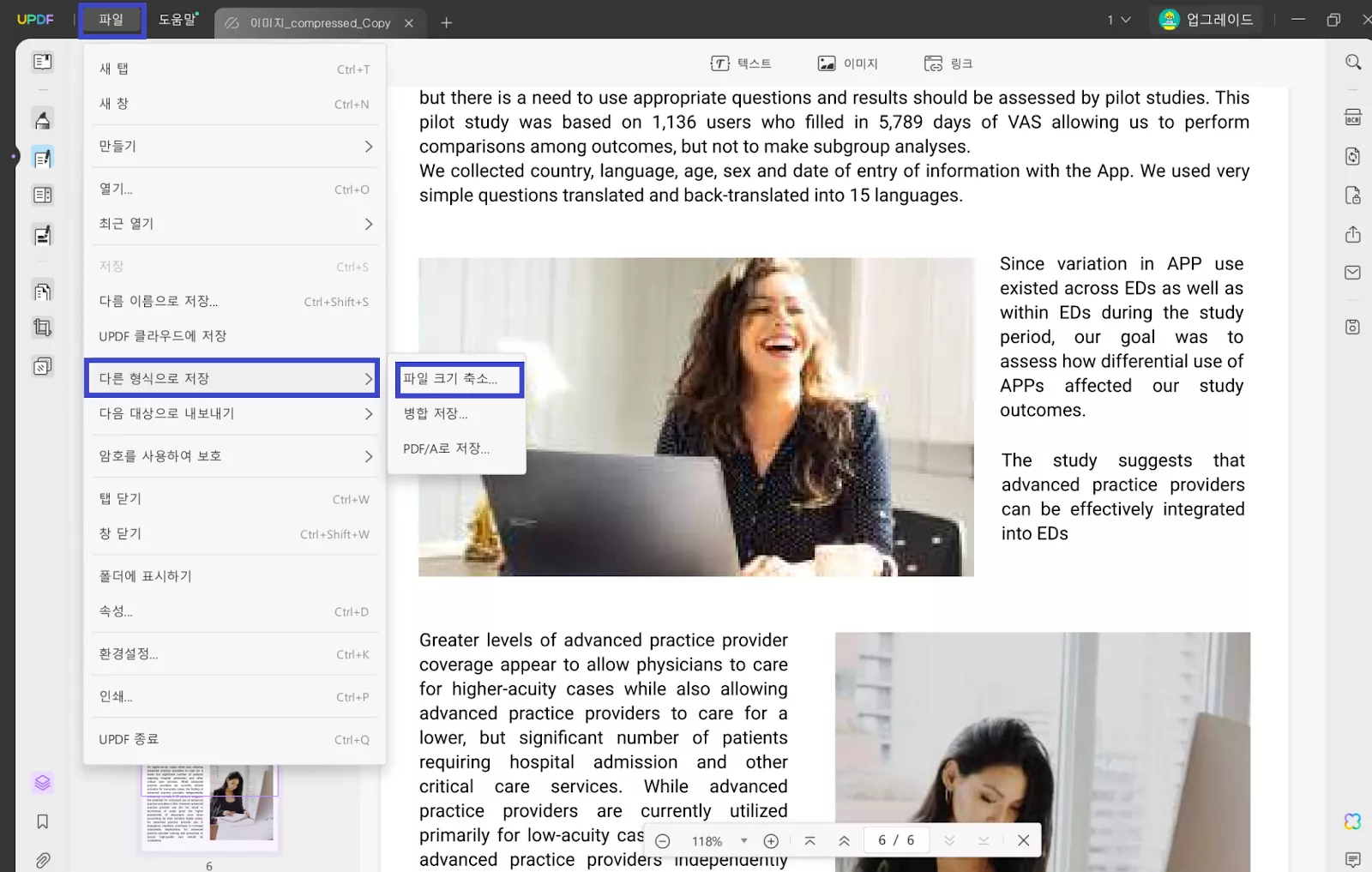Viewport: 1372px width, 872px height.
Task: Open the 도움말 menu
Action: point(178,20)
